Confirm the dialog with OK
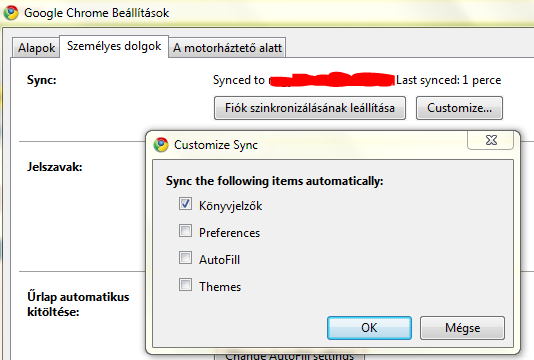Viewport: 534px width, 360px height. 369,328
